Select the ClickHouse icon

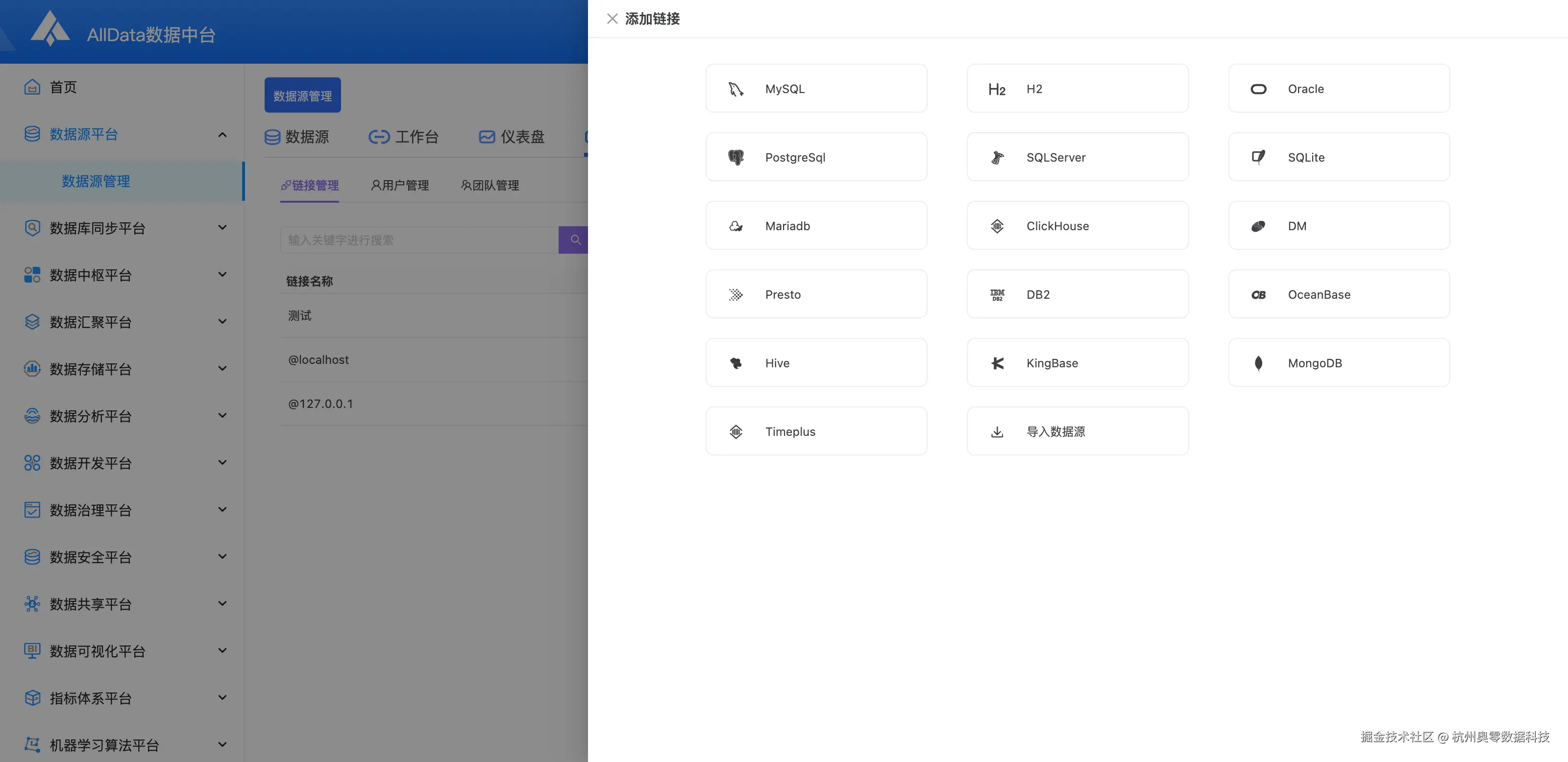pyautogui.click(x=997, y=226)
